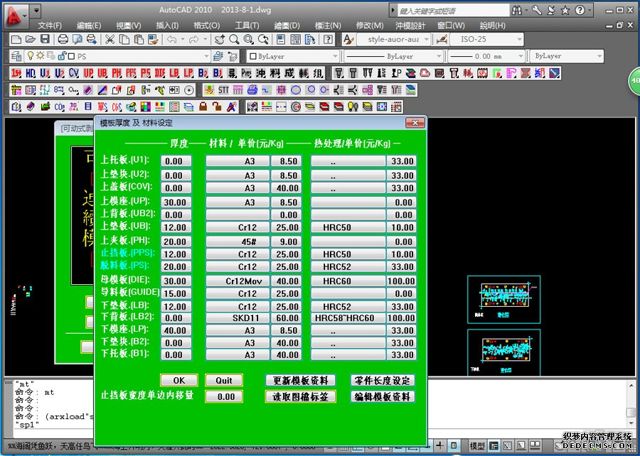Viewport: 640px width, 456px height.
Task: Open the 視圖(V) menu
Action: (x=128, y=26)
